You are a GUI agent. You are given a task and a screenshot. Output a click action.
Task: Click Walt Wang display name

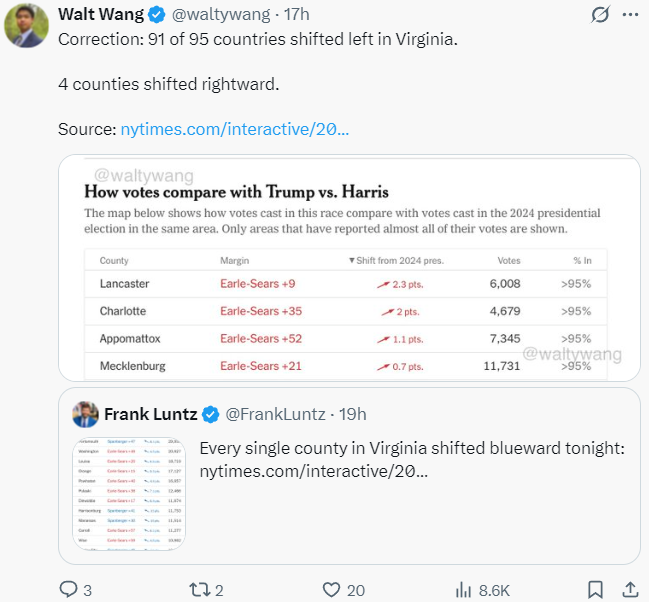pos(101,14)
